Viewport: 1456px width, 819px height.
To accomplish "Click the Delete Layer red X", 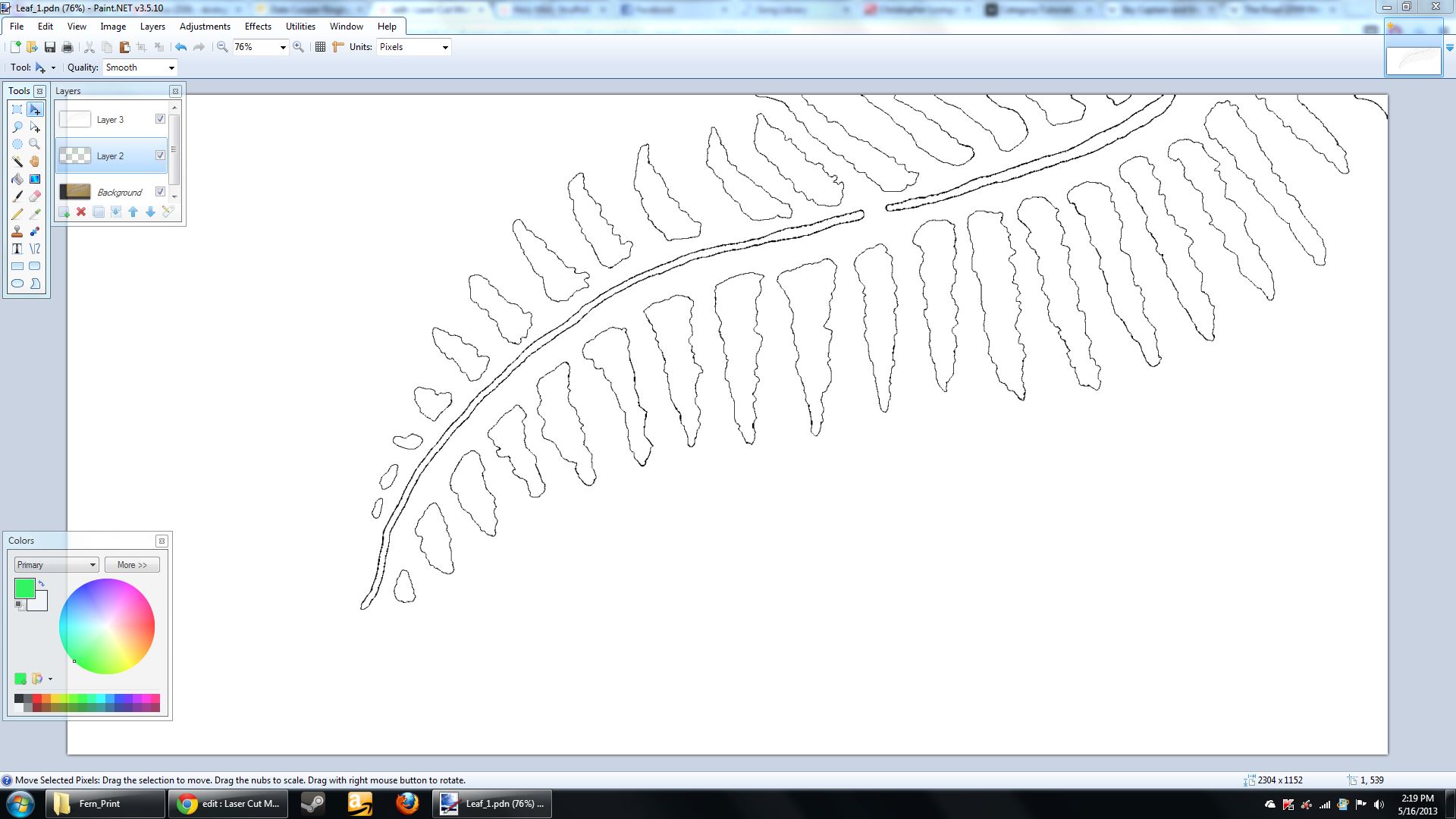I will pyautogui.click(x=81, y=212).
